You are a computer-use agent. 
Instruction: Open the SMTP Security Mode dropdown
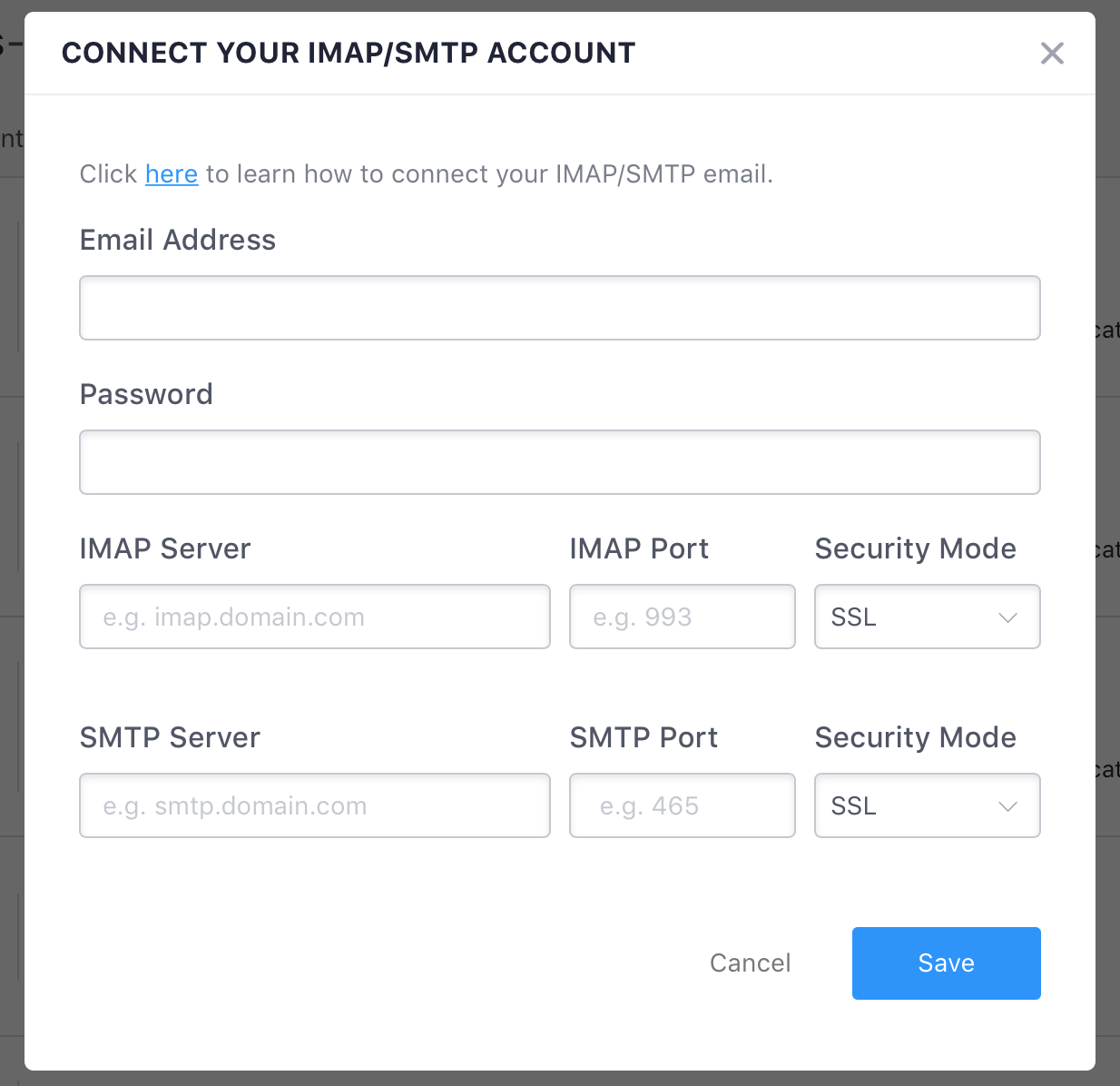(x=927, y=805)
